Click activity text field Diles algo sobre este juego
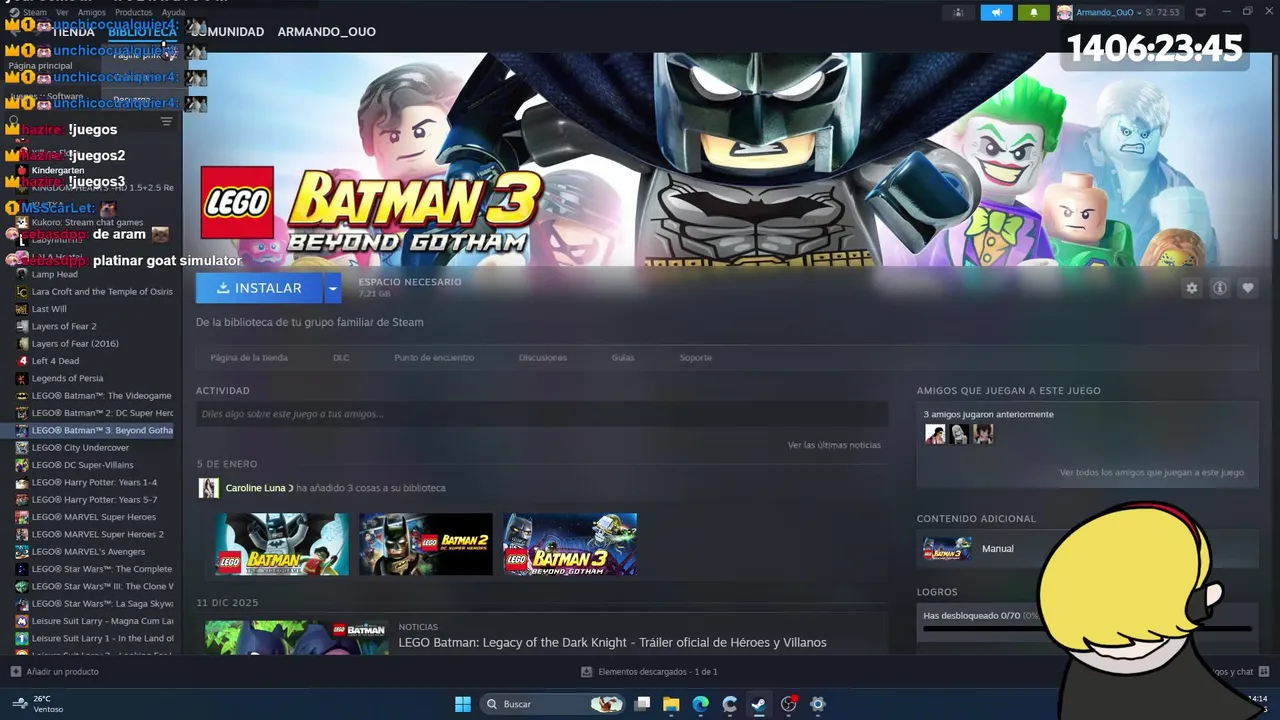 (542, 414)
